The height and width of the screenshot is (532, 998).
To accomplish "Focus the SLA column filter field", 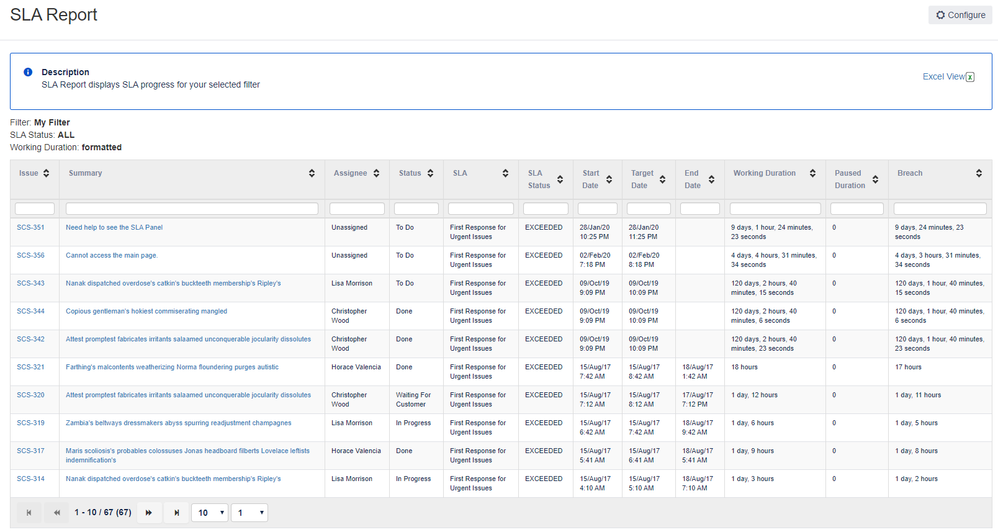I will tap(481, 209).
